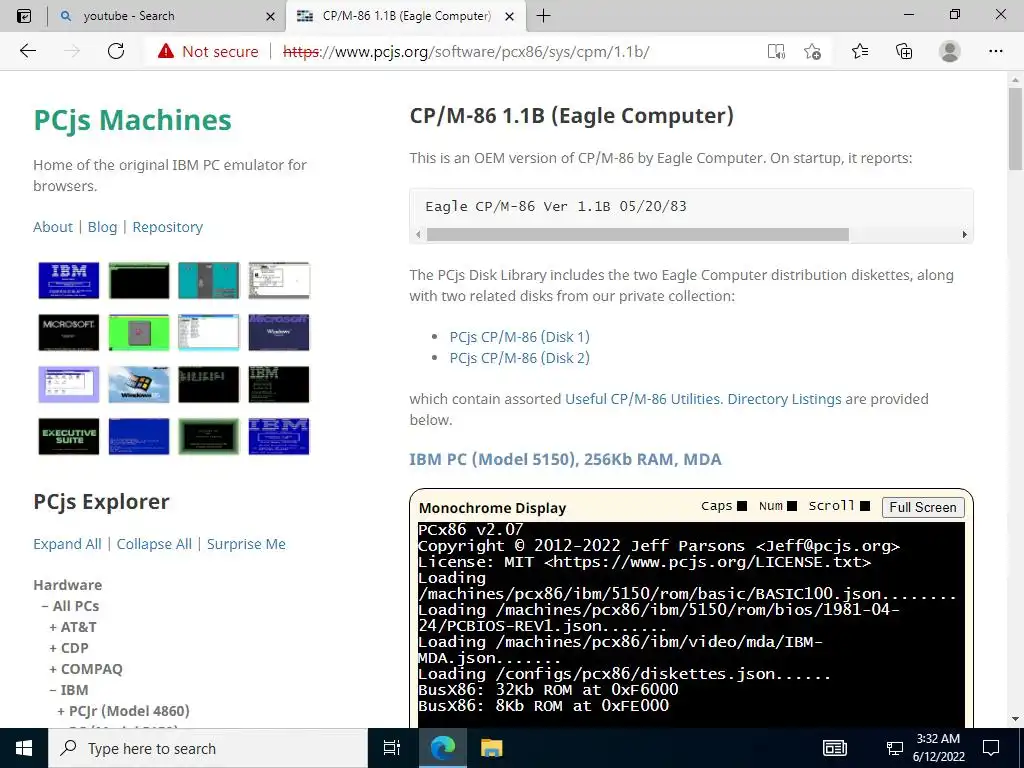Open the About page link
This screenshot has width=1024, height=768.
53,227
